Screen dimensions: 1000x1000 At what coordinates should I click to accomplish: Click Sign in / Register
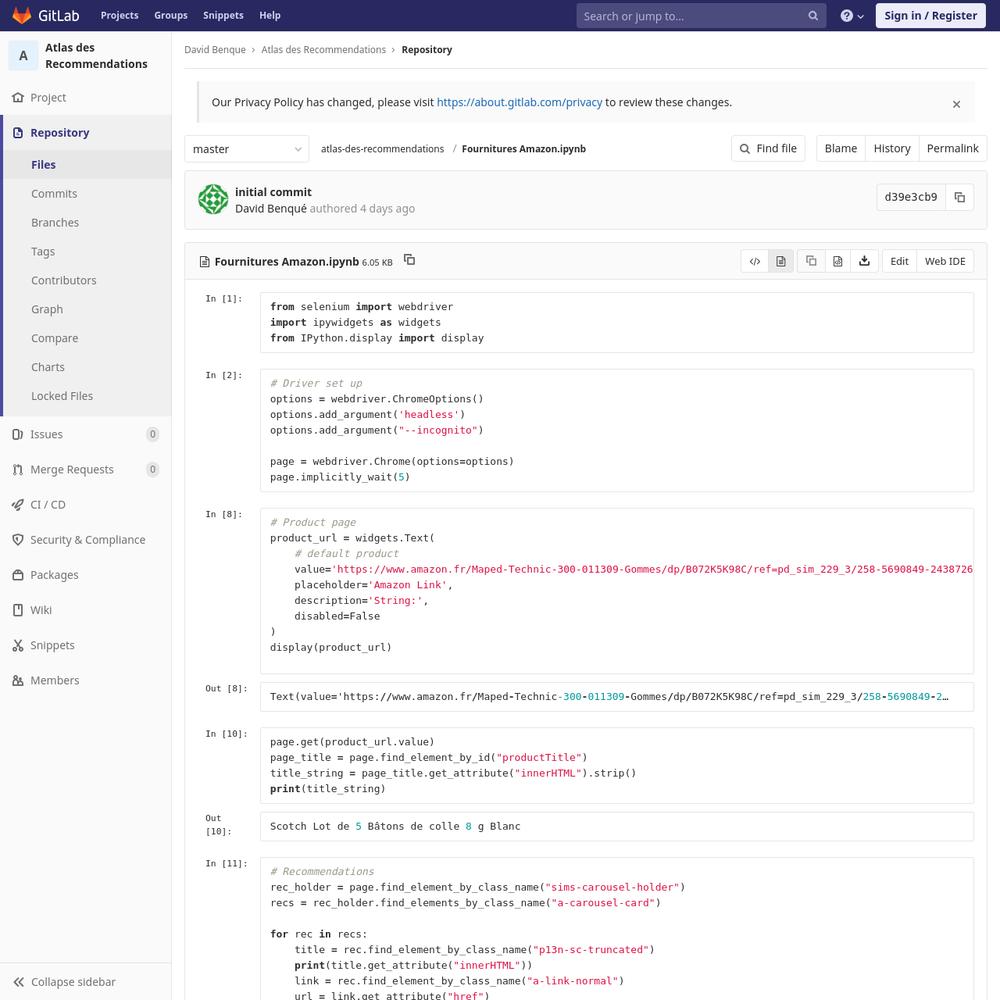pos(930,15)
